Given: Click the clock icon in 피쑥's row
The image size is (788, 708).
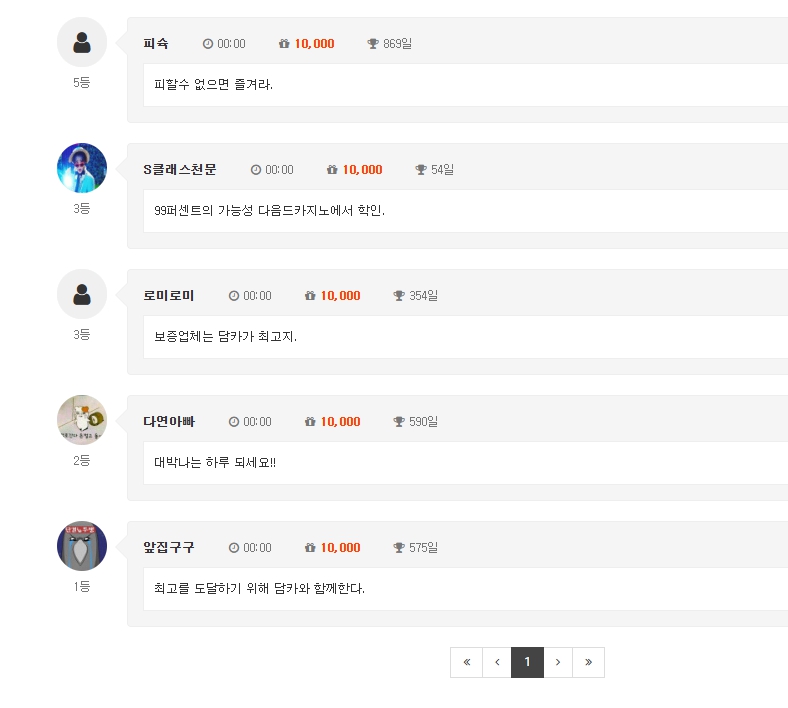Looking at the screenshot, I should pyautogui.click(x=208, y=44).
